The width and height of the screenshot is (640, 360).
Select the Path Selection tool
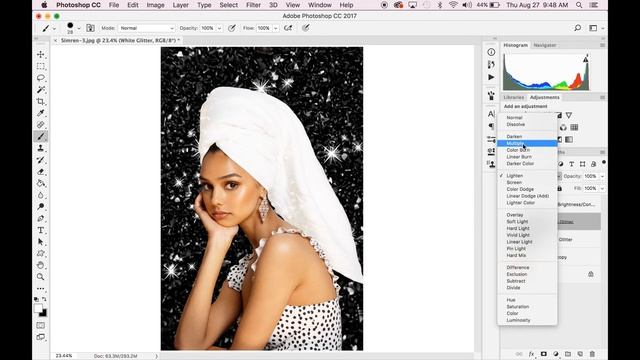pos(40,242)
